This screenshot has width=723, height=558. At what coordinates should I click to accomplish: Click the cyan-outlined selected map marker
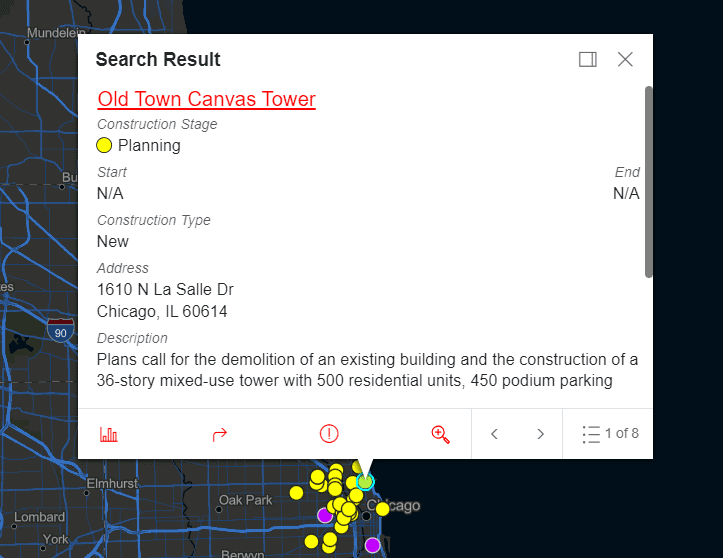click(365, 482)
